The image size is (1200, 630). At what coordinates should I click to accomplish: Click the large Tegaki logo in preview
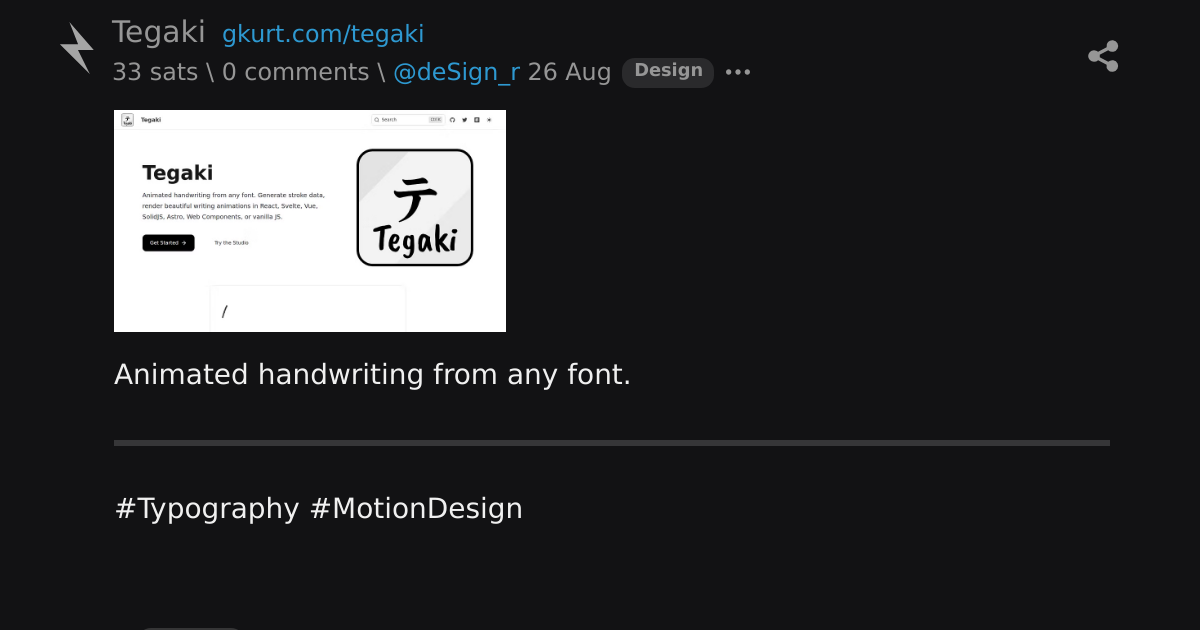tap(415, 208)
